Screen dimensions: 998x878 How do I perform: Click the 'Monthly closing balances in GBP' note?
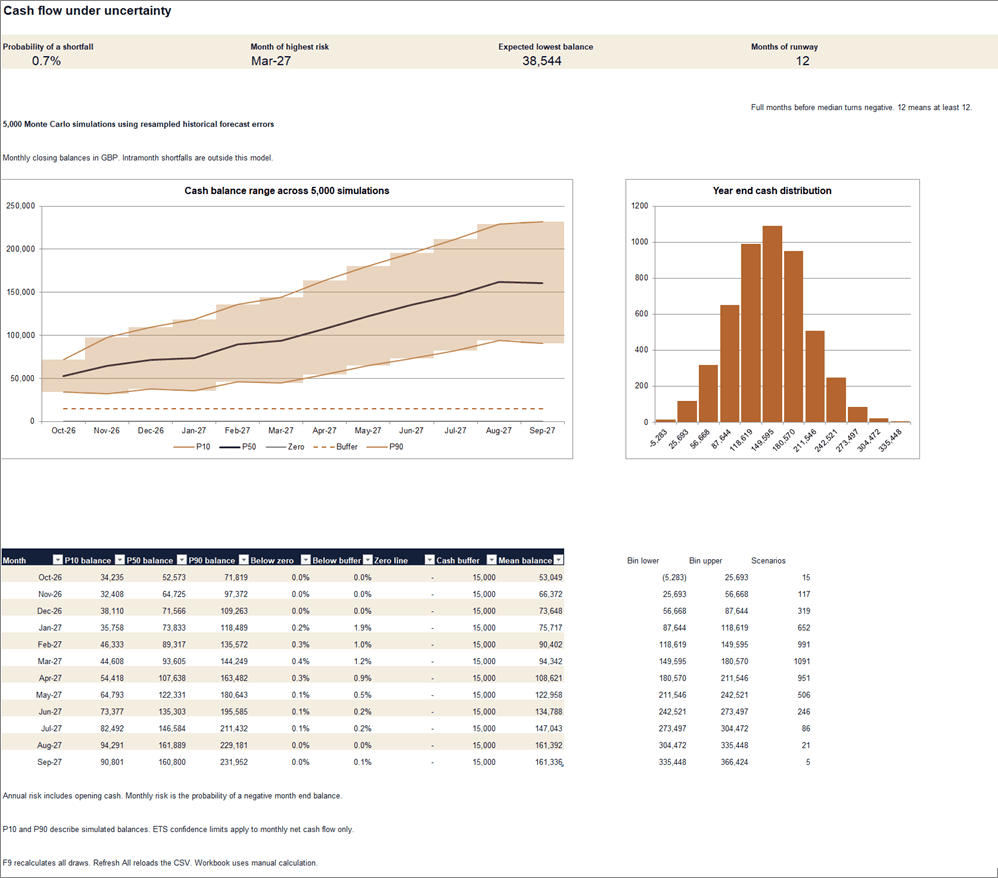[x=137, y=158]
